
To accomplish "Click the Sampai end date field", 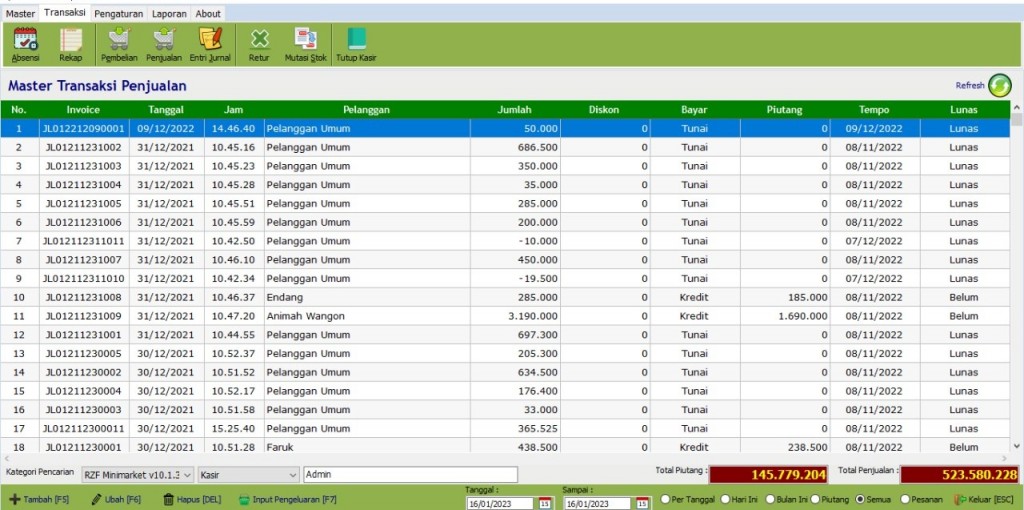I will pos(600,503).
